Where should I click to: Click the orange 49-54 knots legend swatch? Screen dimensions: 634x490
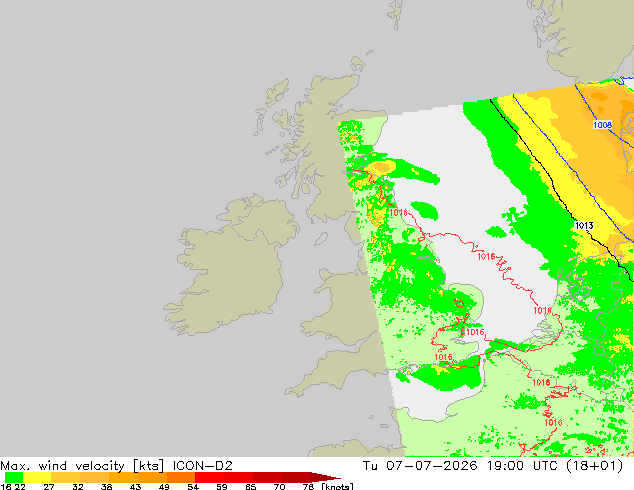click(181, 477)
